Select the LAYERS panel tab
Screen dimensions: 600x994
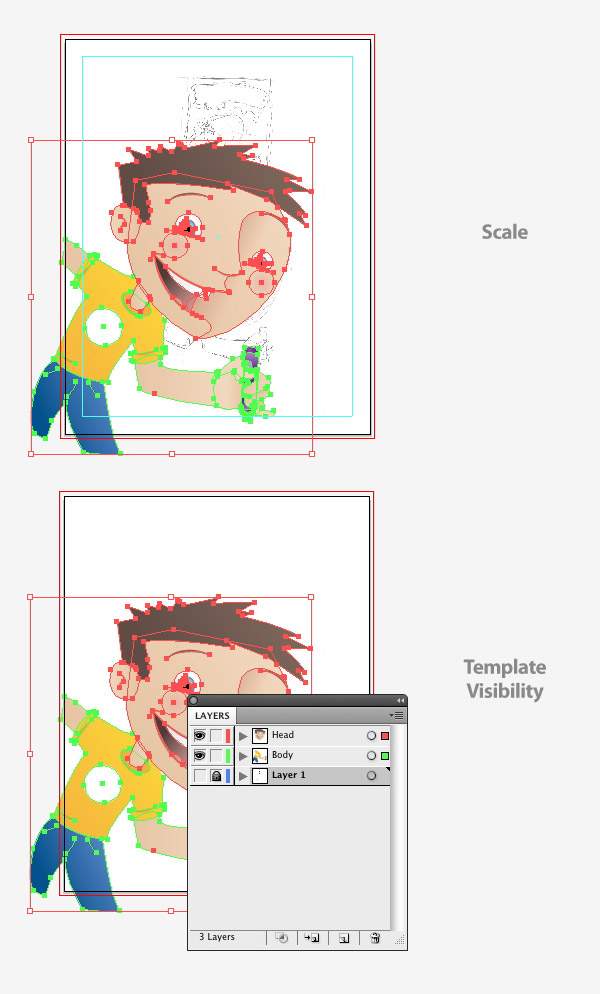tap(212, 716)
